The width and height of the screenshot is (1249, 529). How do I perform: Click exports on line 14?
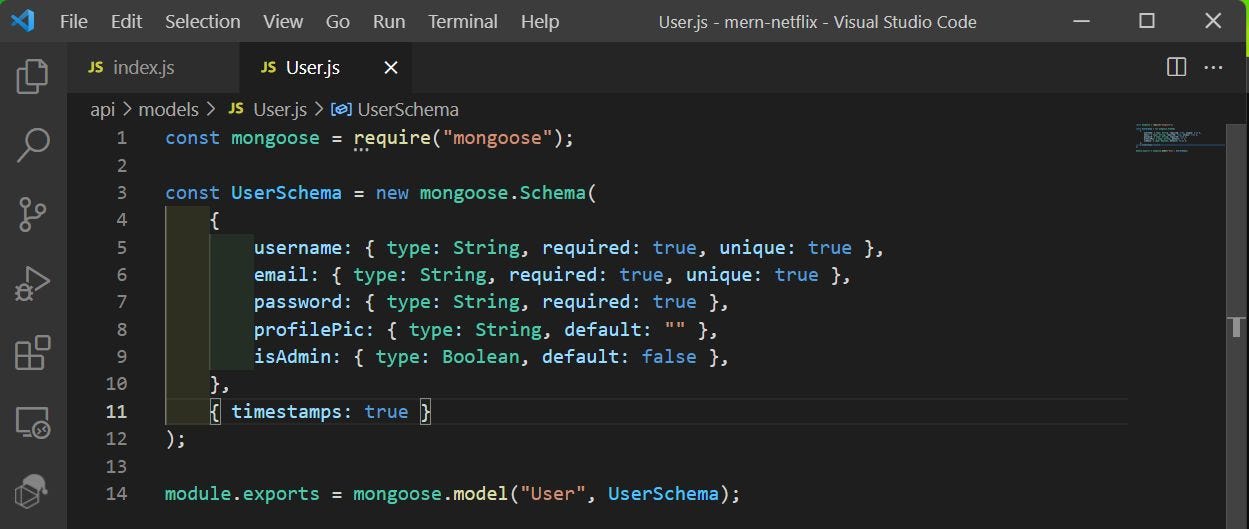[x=281, y=493]
